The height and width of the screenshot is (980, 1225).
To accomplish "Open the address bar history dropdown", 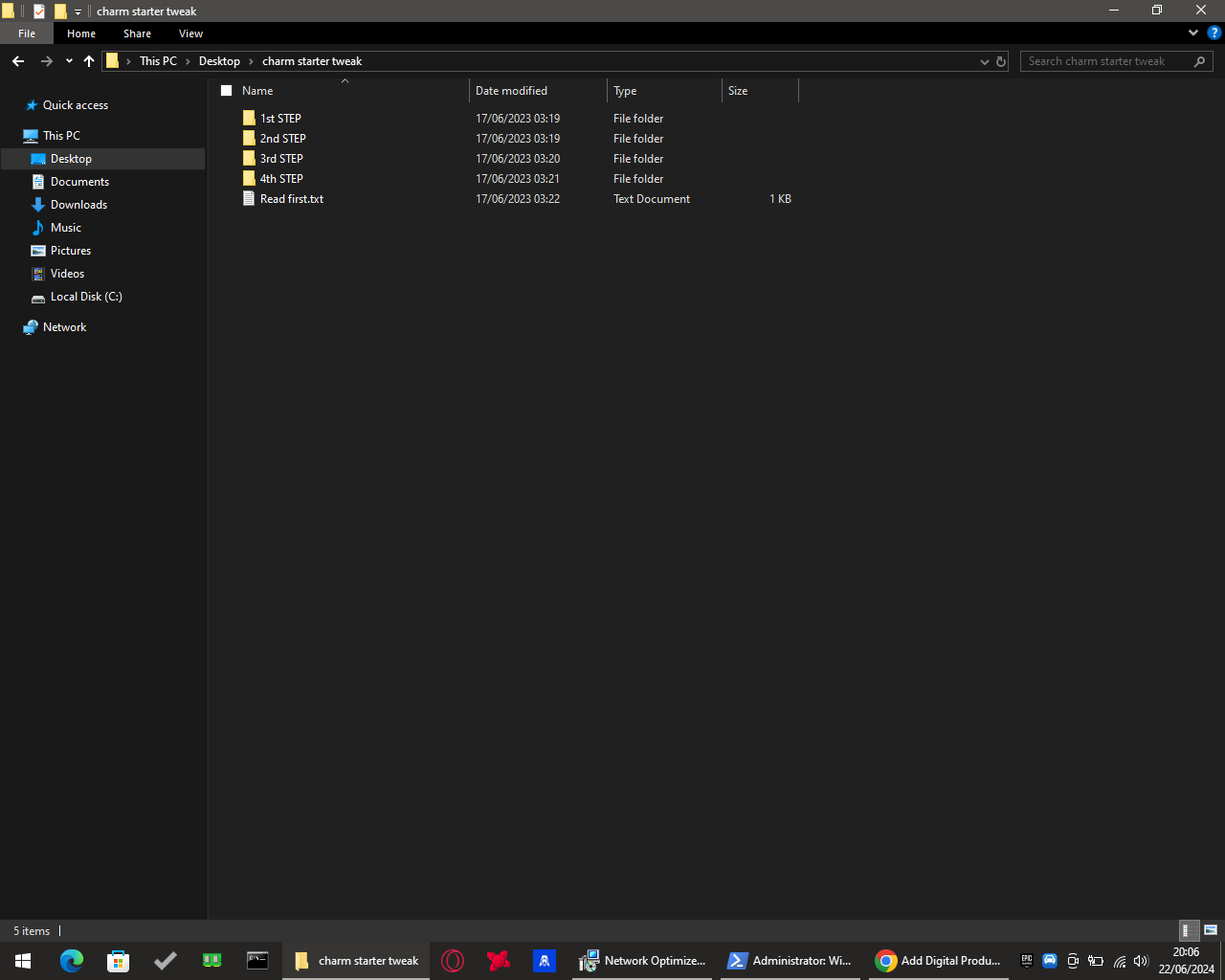I will [985, 61].
